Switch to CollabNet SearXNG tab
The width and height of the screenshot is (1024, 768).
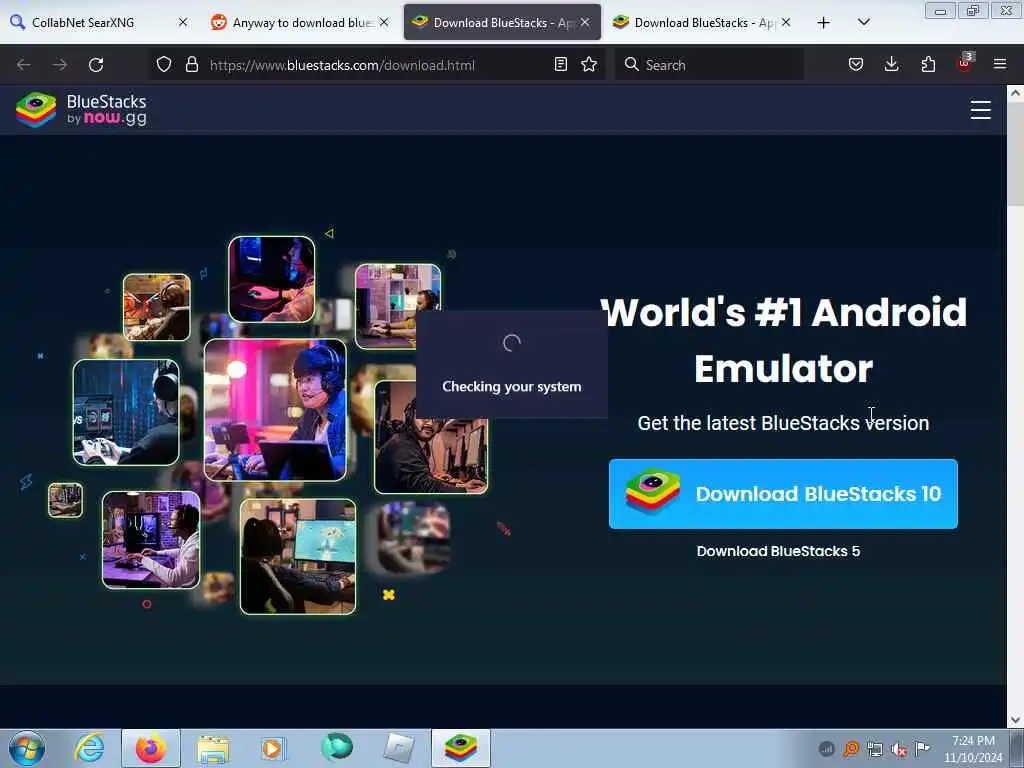[99, 22]
